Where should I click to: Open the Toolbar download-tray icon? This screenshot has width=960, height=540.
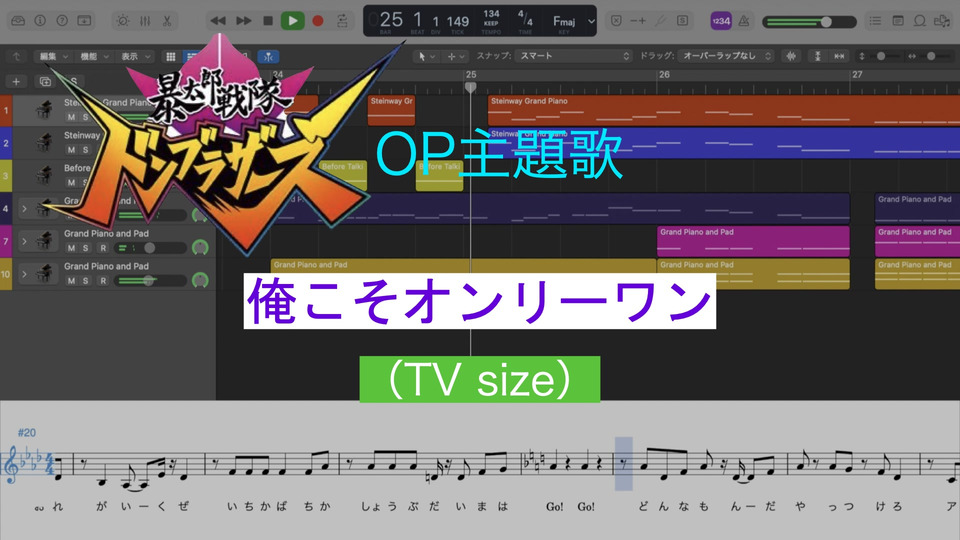(x=84, y=21)
